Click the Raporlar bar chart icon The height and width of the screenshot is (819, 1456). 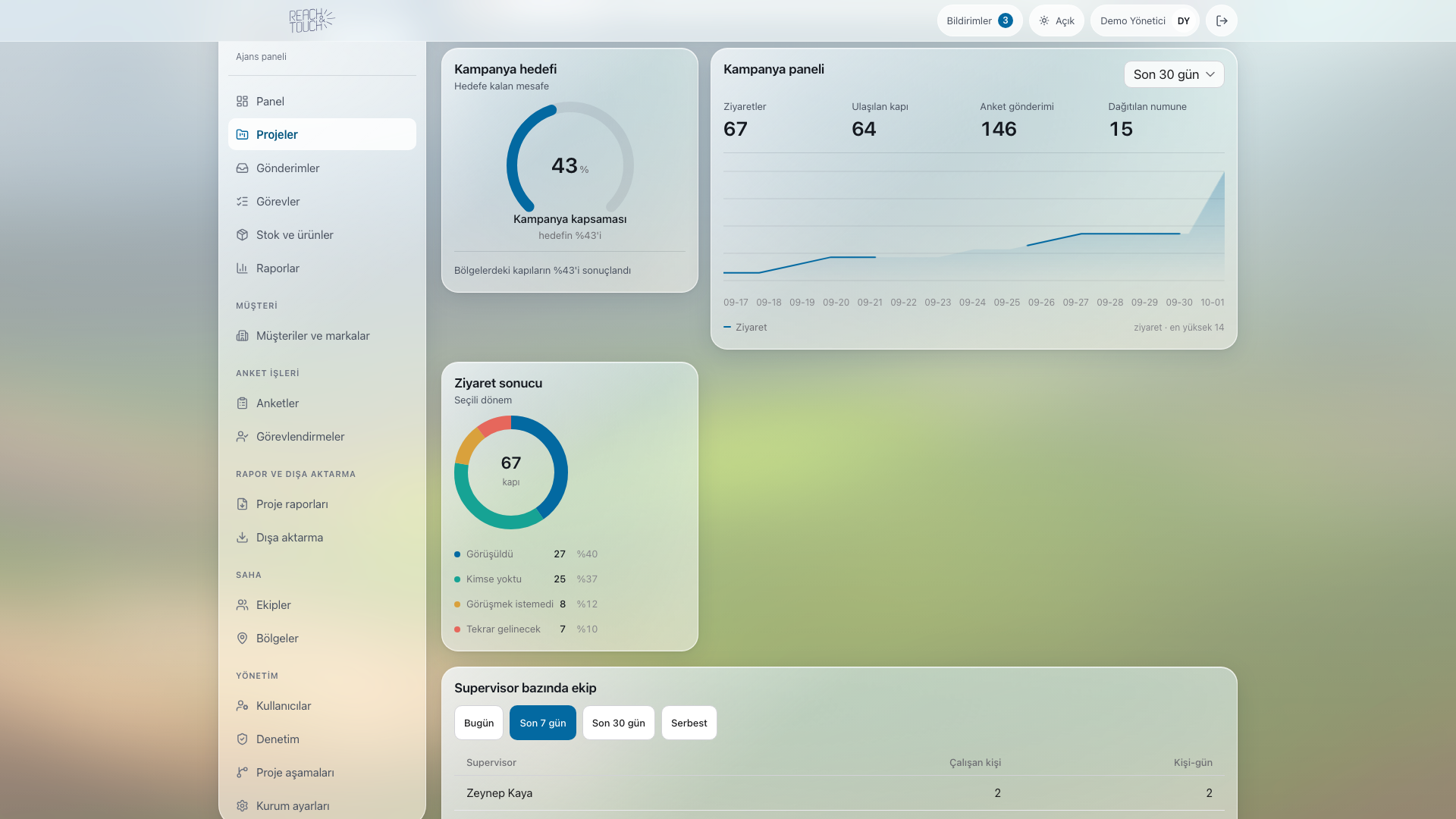click(242, 268)
